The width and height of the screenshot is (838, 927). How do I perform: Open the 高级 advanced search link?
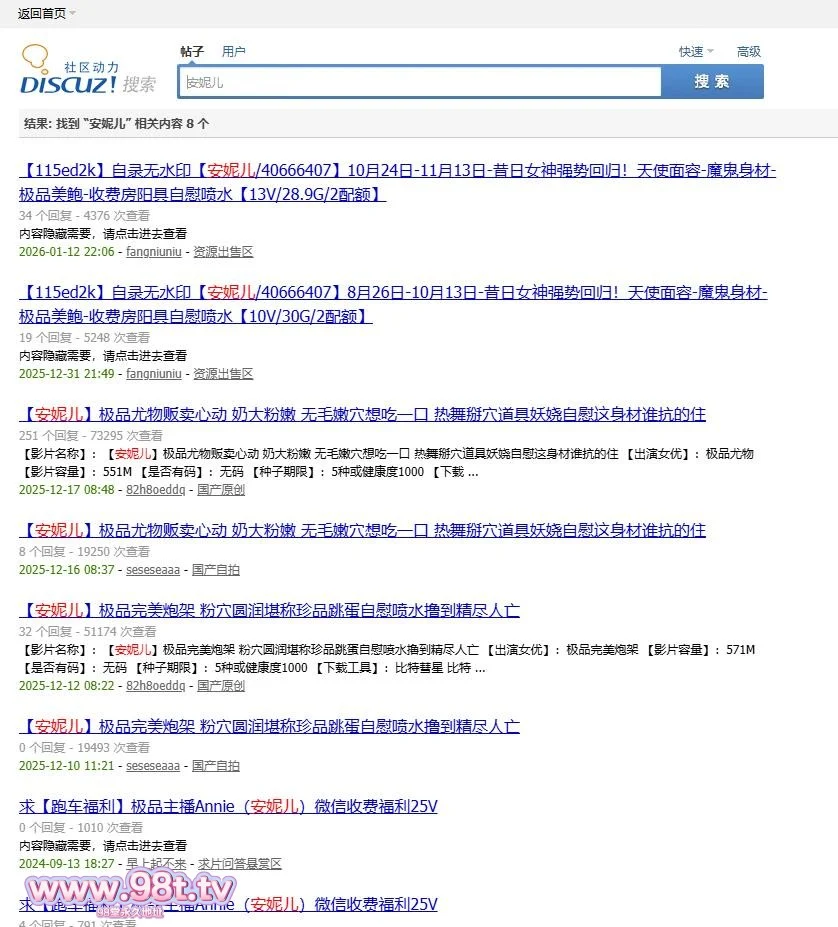[x=749, y=51]
